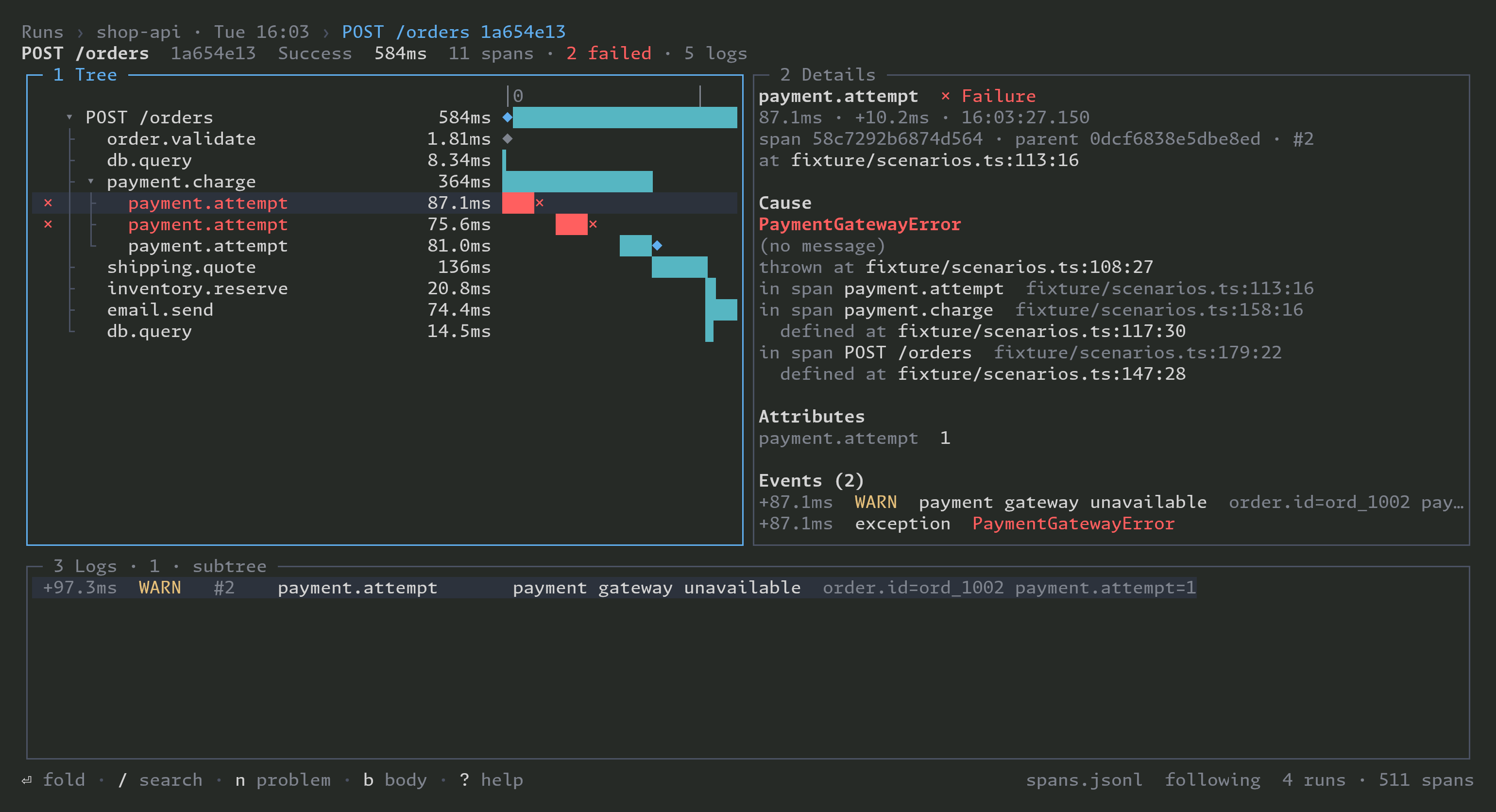Click the blue diamond marker on POST /orders timeline

(508, 118)
